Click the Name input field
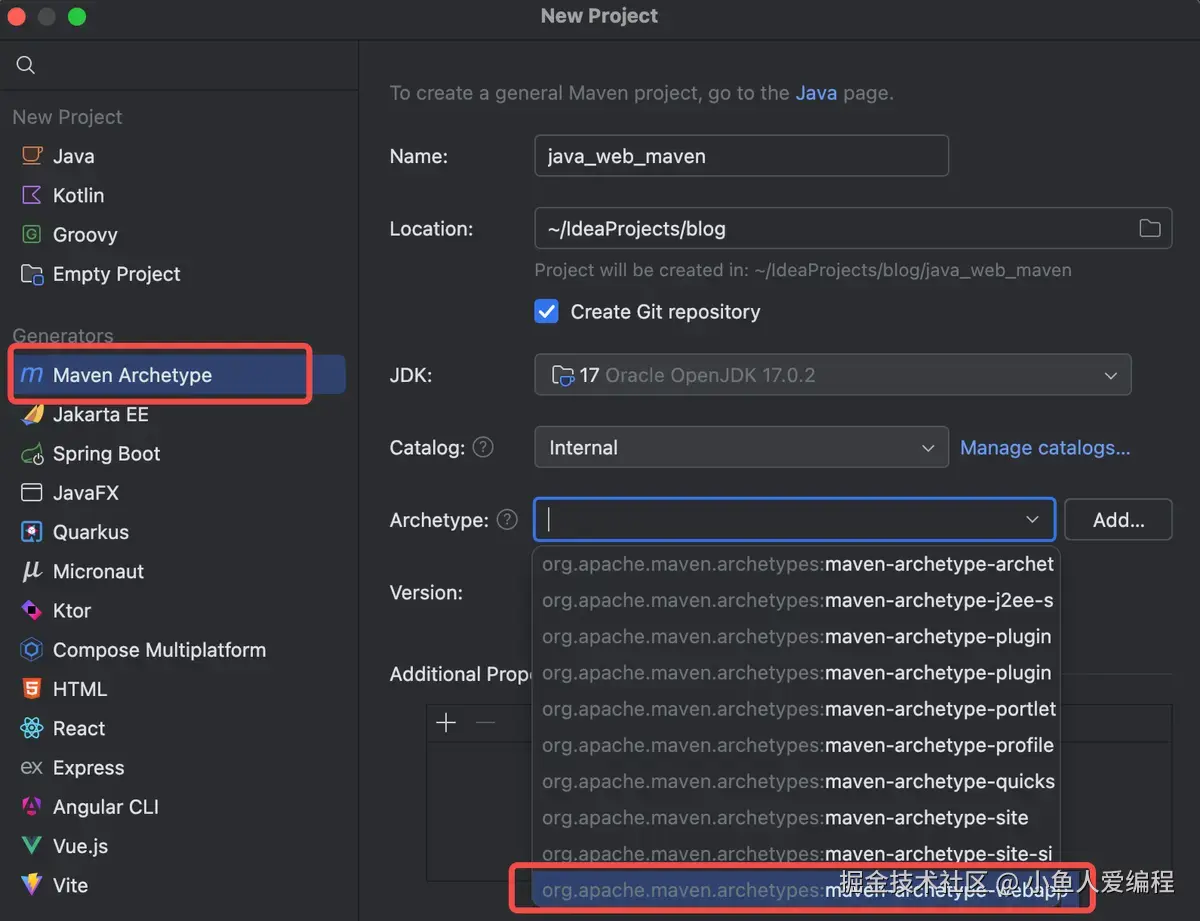The width and height of the screenshot is (1200, 921). pos(741,156)
